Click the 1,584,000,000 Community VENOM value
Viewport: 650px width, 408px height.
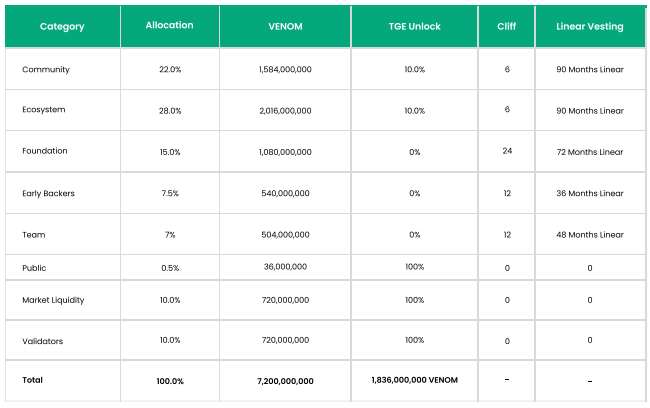pyautogui.click(x=285, y=70)
